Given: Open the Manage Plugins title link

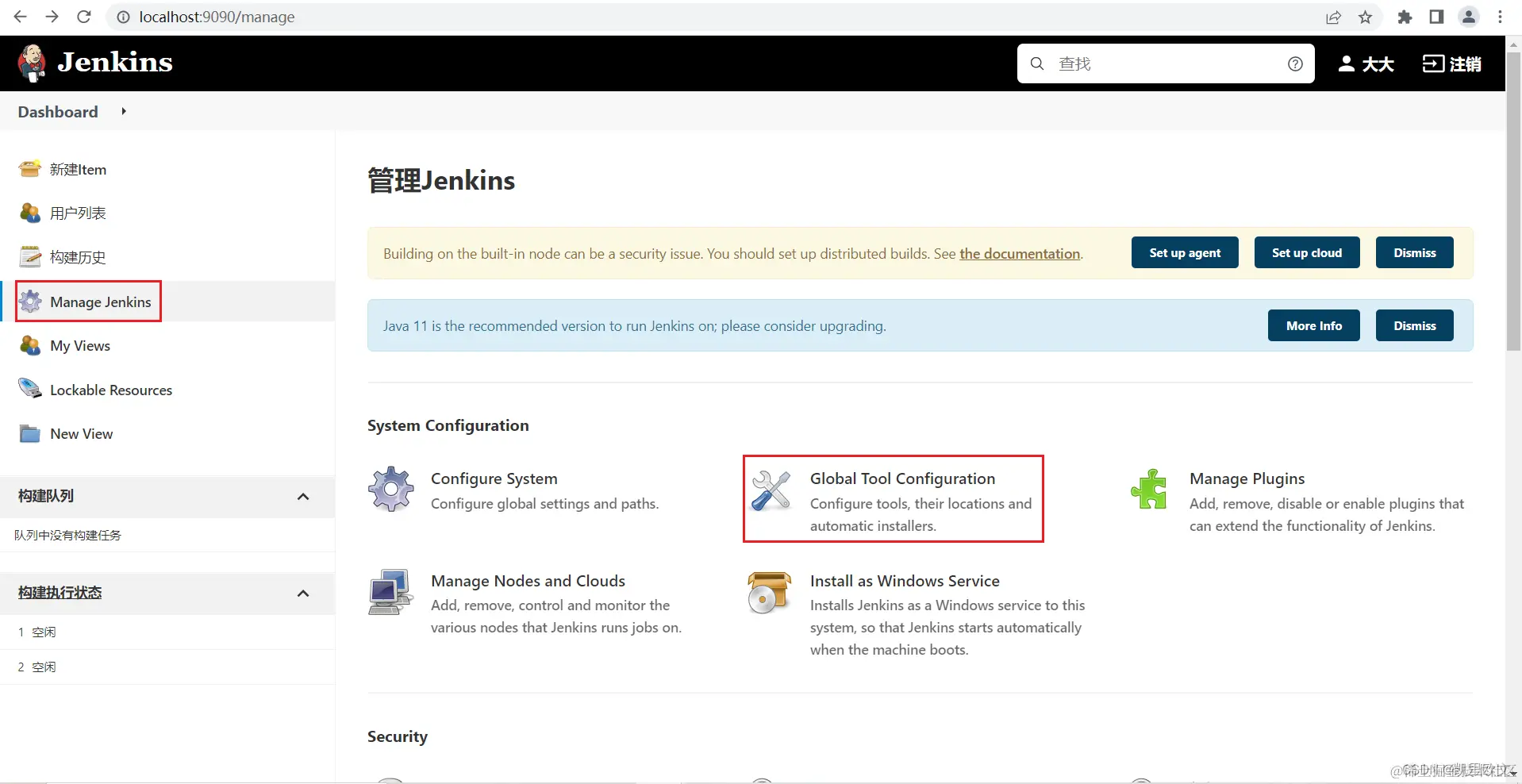Looking at the screenshot, I should pos(1247,478).
